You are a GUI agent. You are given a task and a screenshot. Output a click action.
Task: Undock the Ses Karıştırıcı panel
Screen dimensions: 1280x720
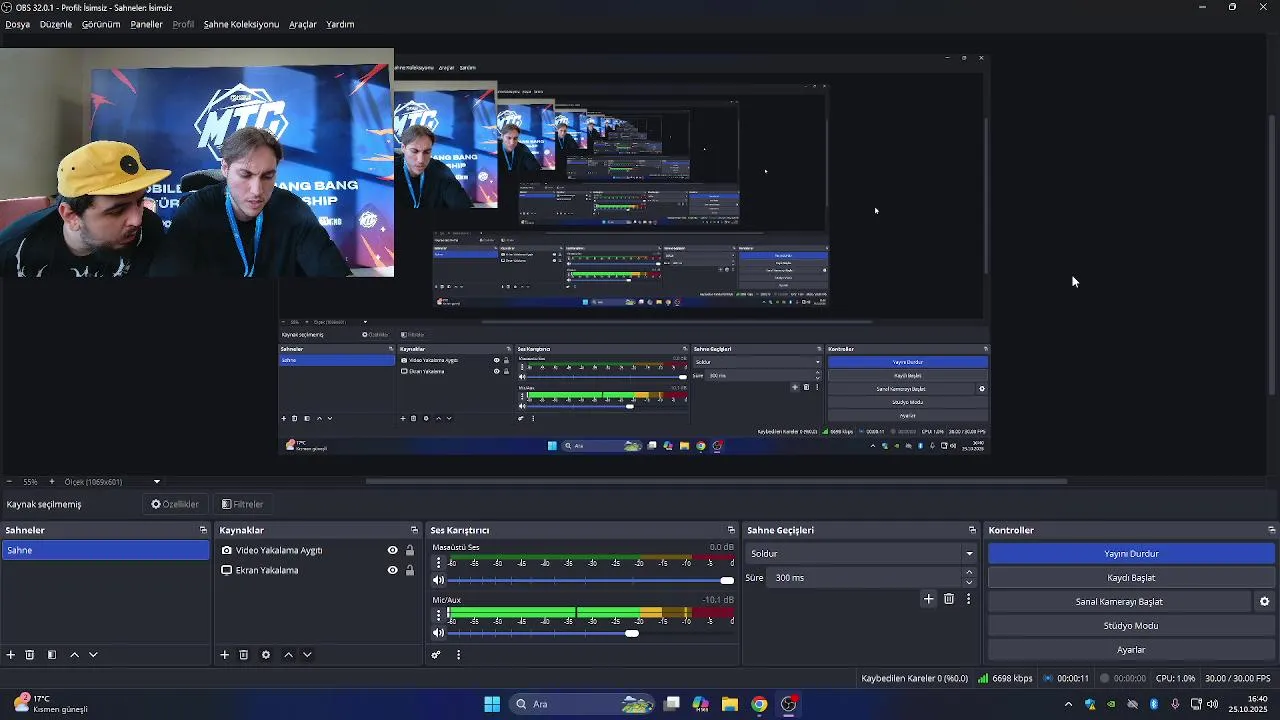(x=731, y=530)
